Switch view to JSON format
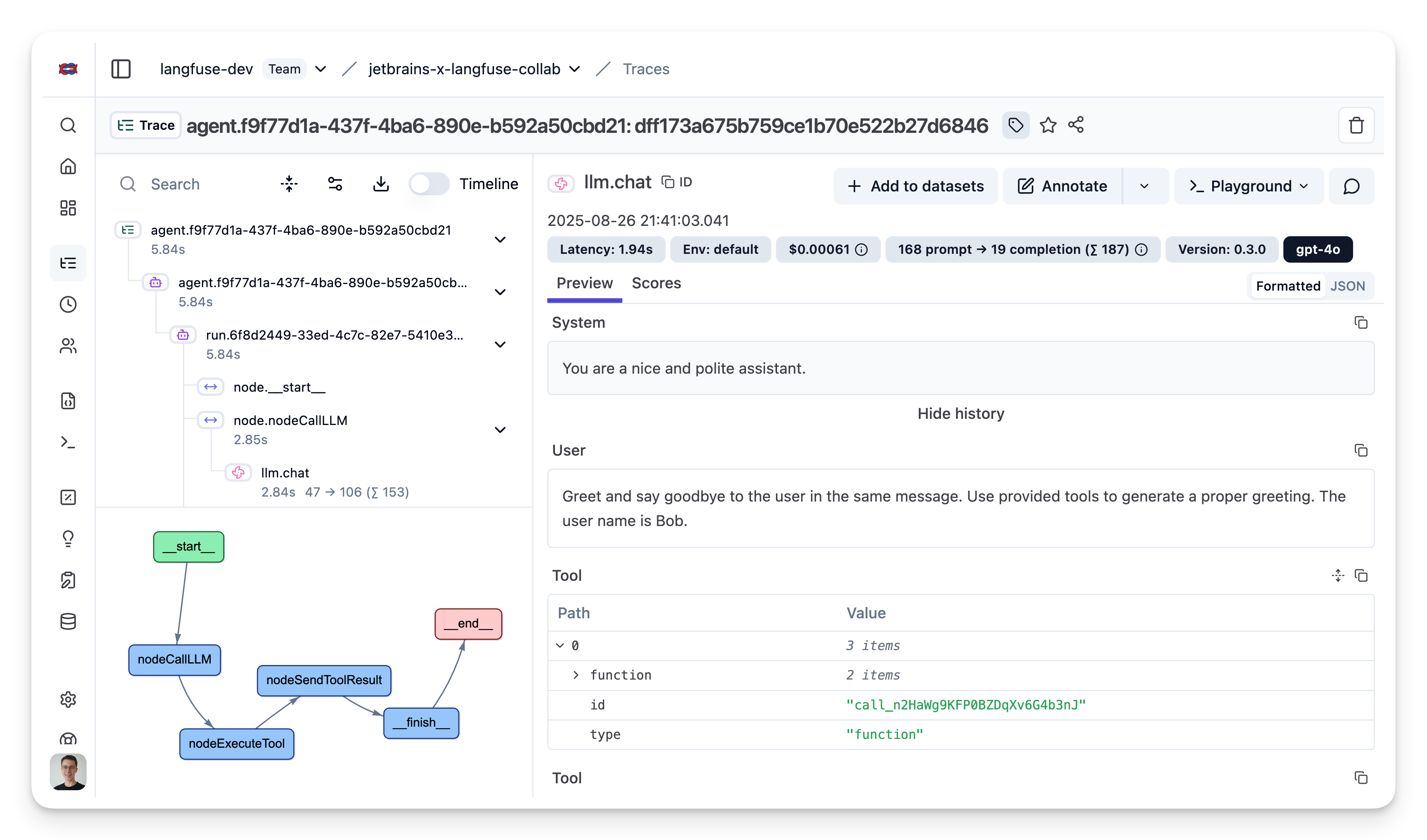The height and width of the screenshot is (840, 1427). [1347, 286]
